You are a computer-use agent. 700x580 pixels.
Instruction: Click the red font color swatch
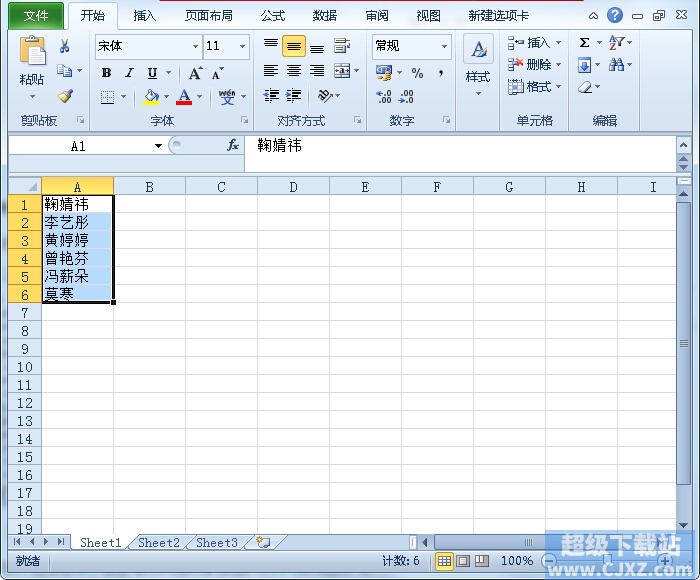click(184, 97)
